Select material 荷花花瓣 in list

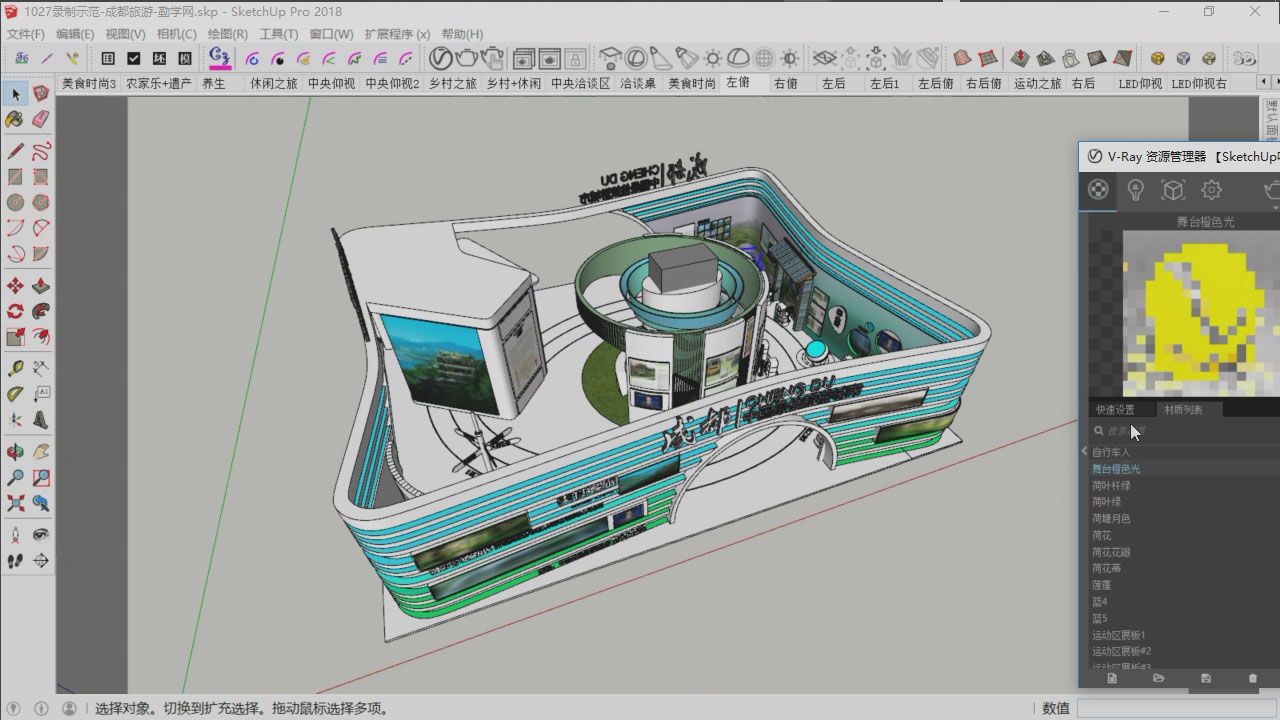pyautogui.click(x=1111, y=552)
